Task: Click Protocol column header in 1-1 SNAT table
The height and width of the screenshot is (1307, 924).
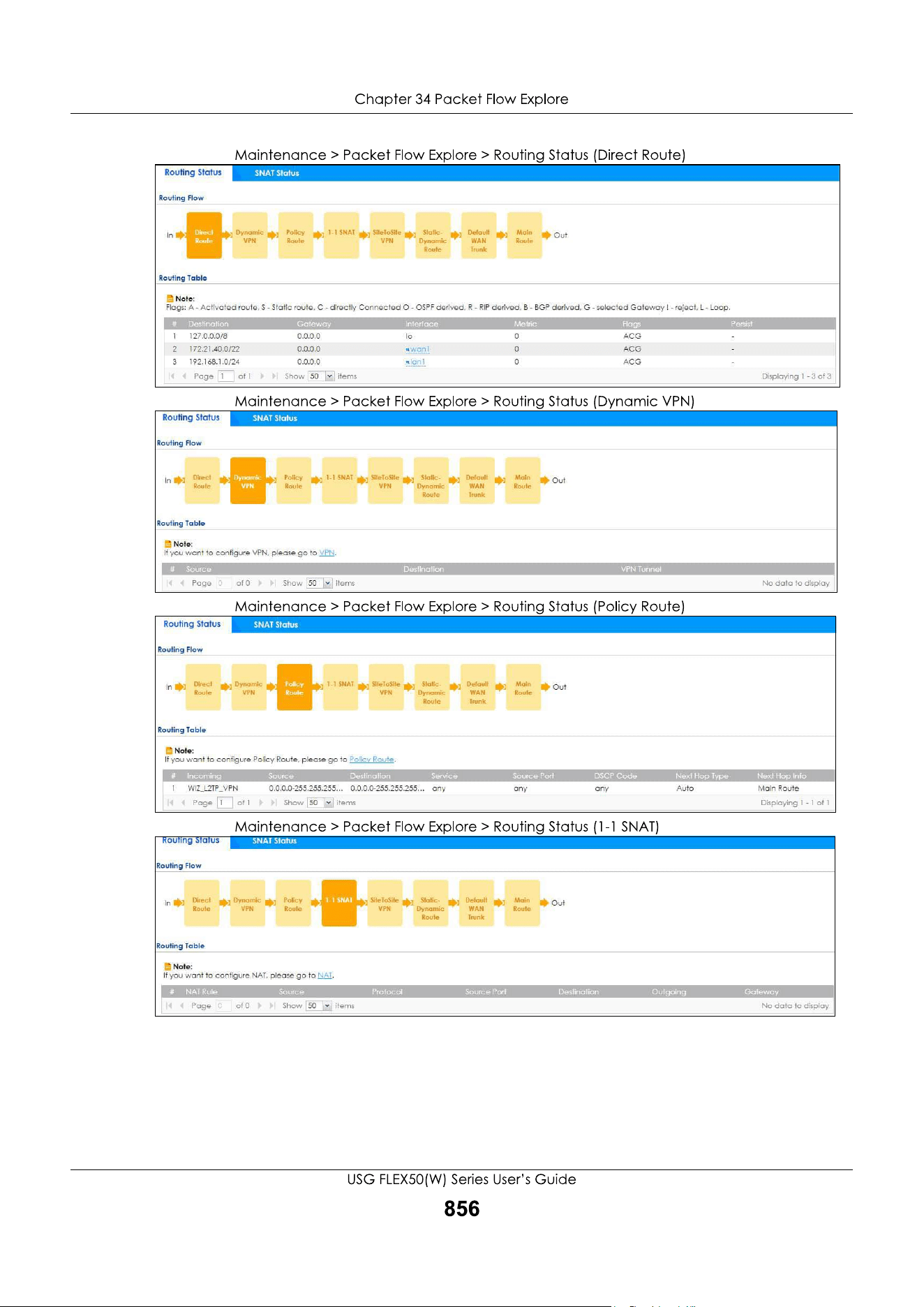Action: click(387, 992)
